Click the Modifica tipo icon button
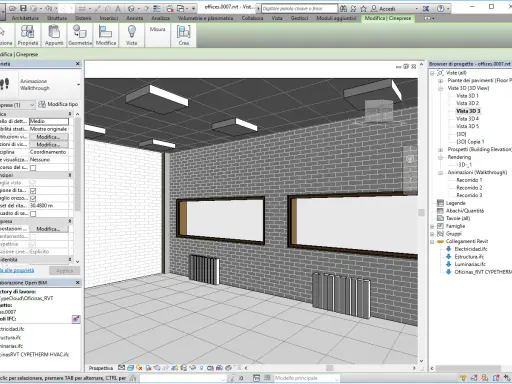Screen dimensions: 512x384 [58, 104]
